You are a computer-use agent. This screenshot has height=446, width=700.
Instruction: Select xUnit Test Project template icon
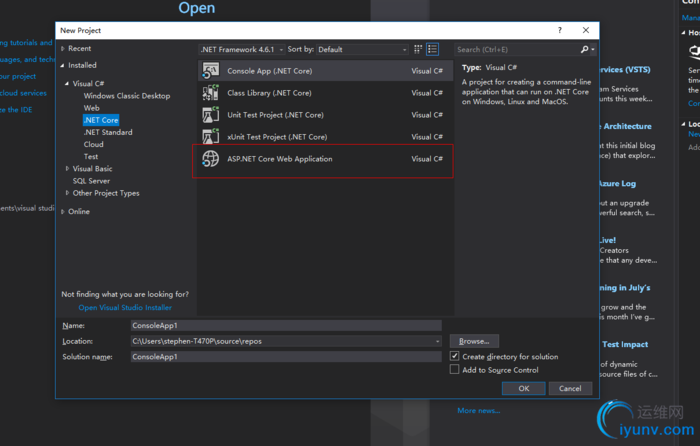pyautogui.click(x=210, y=137)
